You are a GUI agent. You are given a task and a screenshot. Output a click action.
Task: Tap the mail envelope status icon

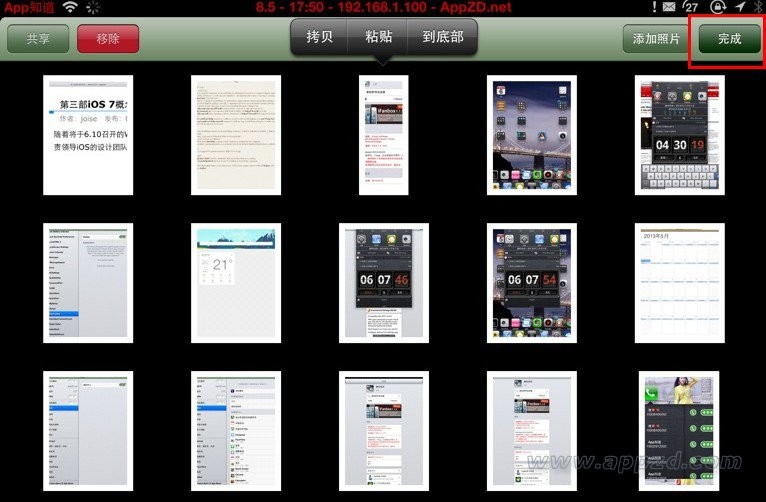coord(669,7)
